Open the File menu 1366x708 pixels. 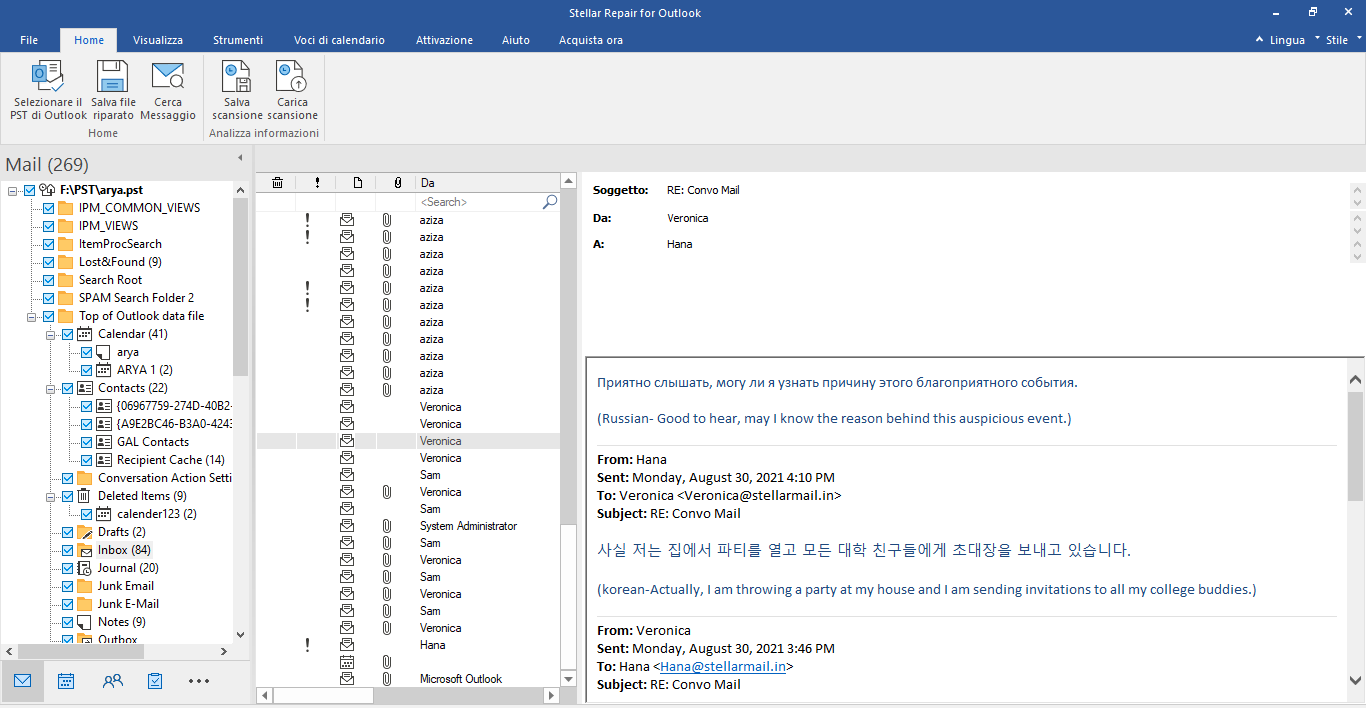point(29,40)
